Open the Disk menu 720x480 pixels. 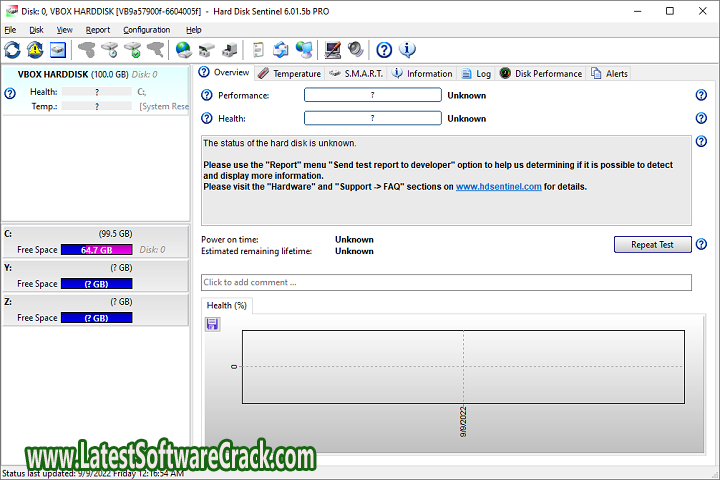point(36,30)
